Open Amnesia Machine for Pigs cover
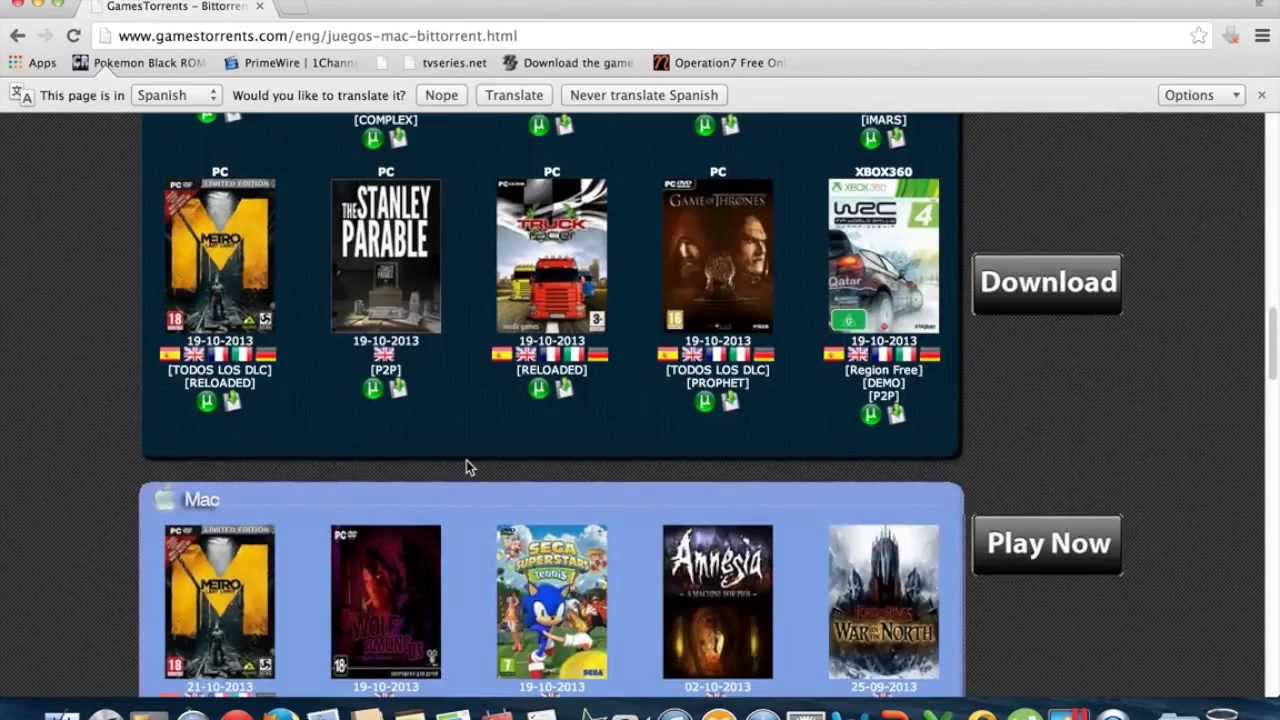Viewport: 1280px width, 720px height. (x=718, y=602)
